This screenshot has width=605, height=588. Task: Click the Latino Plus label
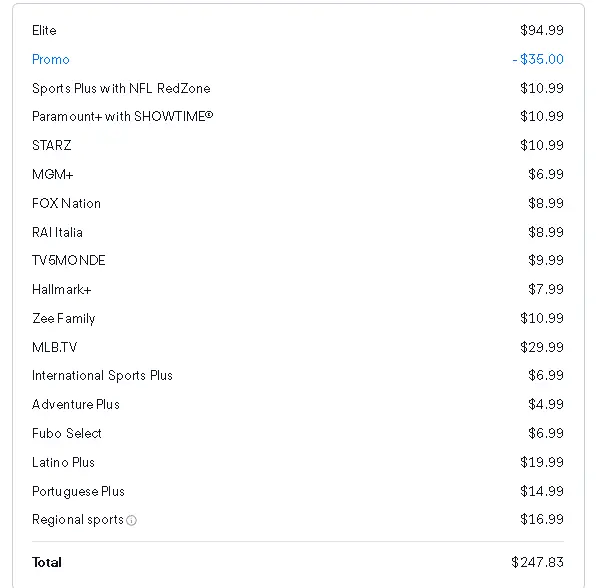point(63,462)
